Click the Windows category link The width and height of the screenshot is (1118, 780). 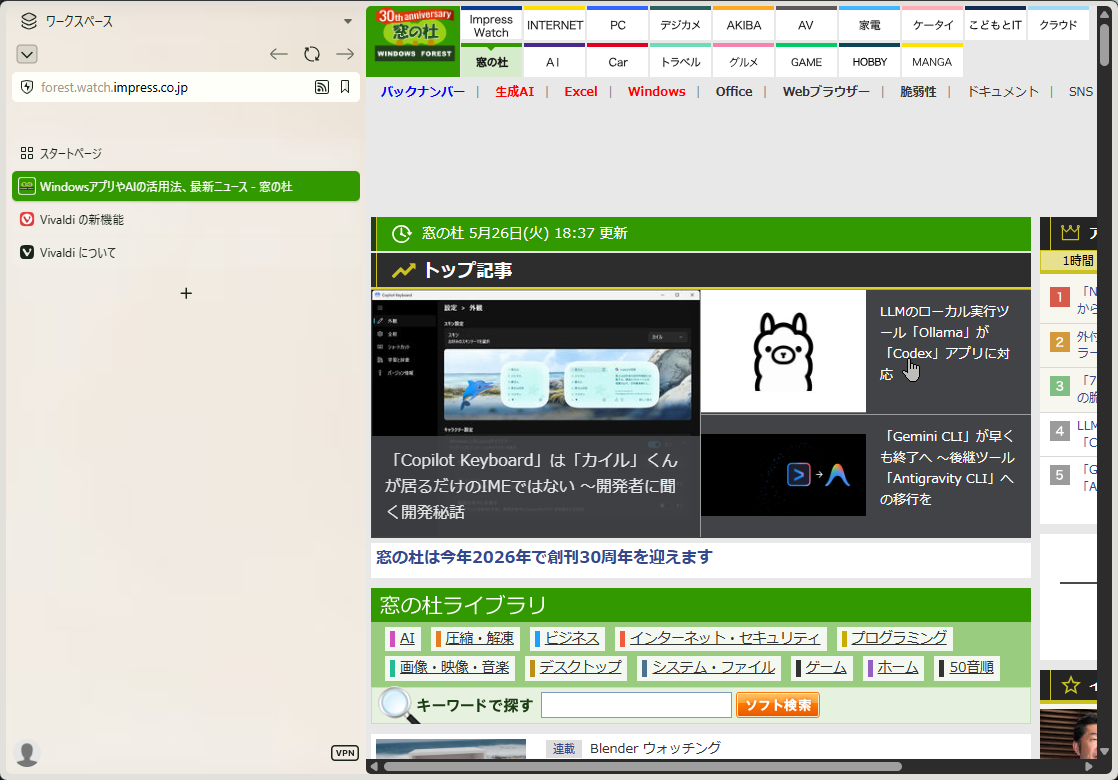(x=657, y=91)
